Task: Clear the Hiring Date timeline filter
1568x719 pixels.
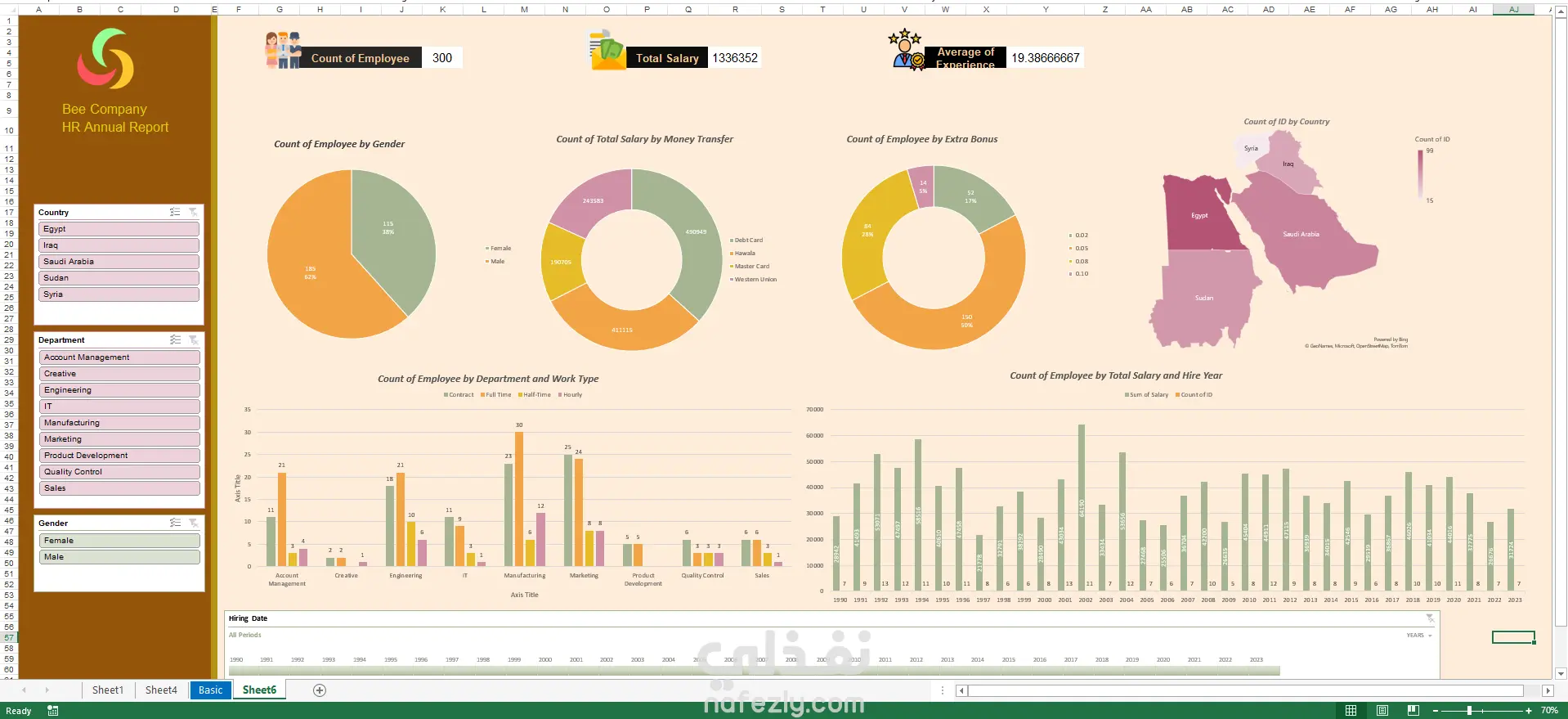Action: pyautogui.click(x=1430, y=618)
